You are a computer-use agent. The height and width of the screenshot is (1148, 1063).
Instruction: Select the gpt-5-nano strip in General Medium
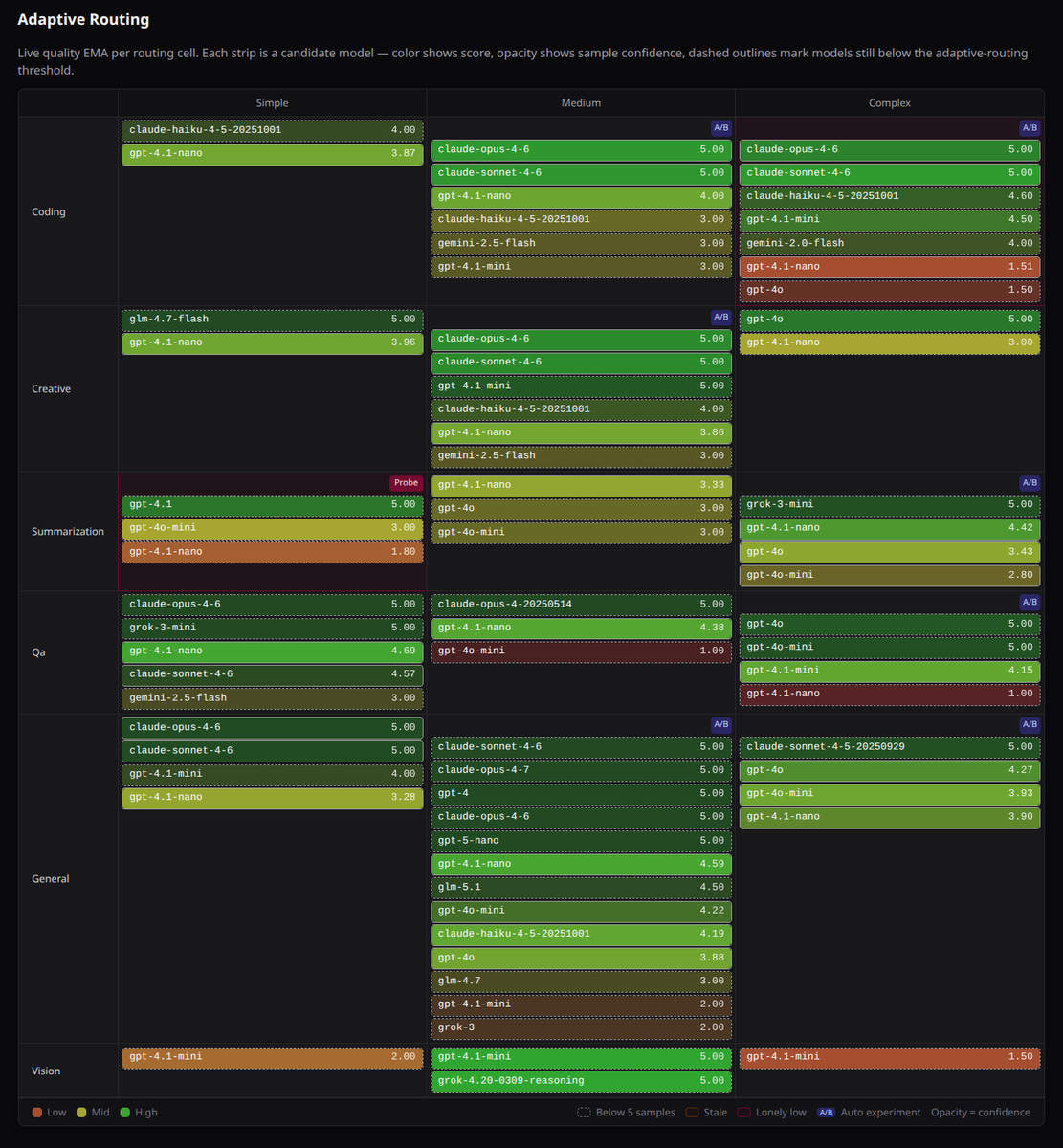581,841
